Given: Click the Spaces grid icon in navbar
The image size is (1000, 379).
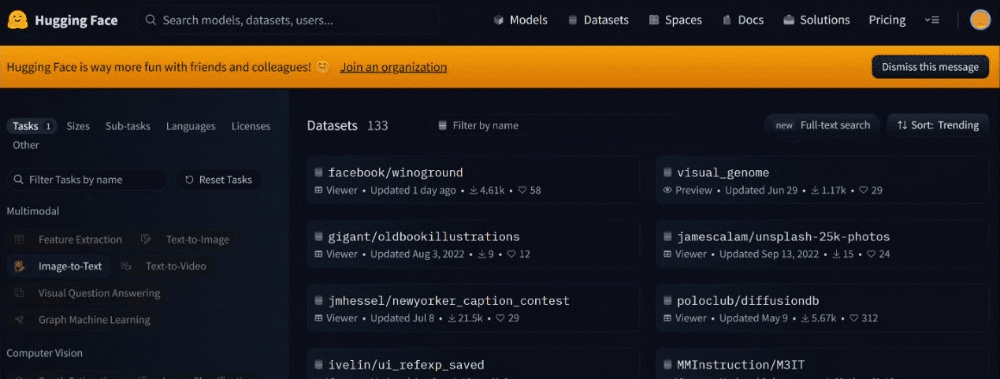Looking at the screenshot, I should pyautogui.click(x=654, y=20).
